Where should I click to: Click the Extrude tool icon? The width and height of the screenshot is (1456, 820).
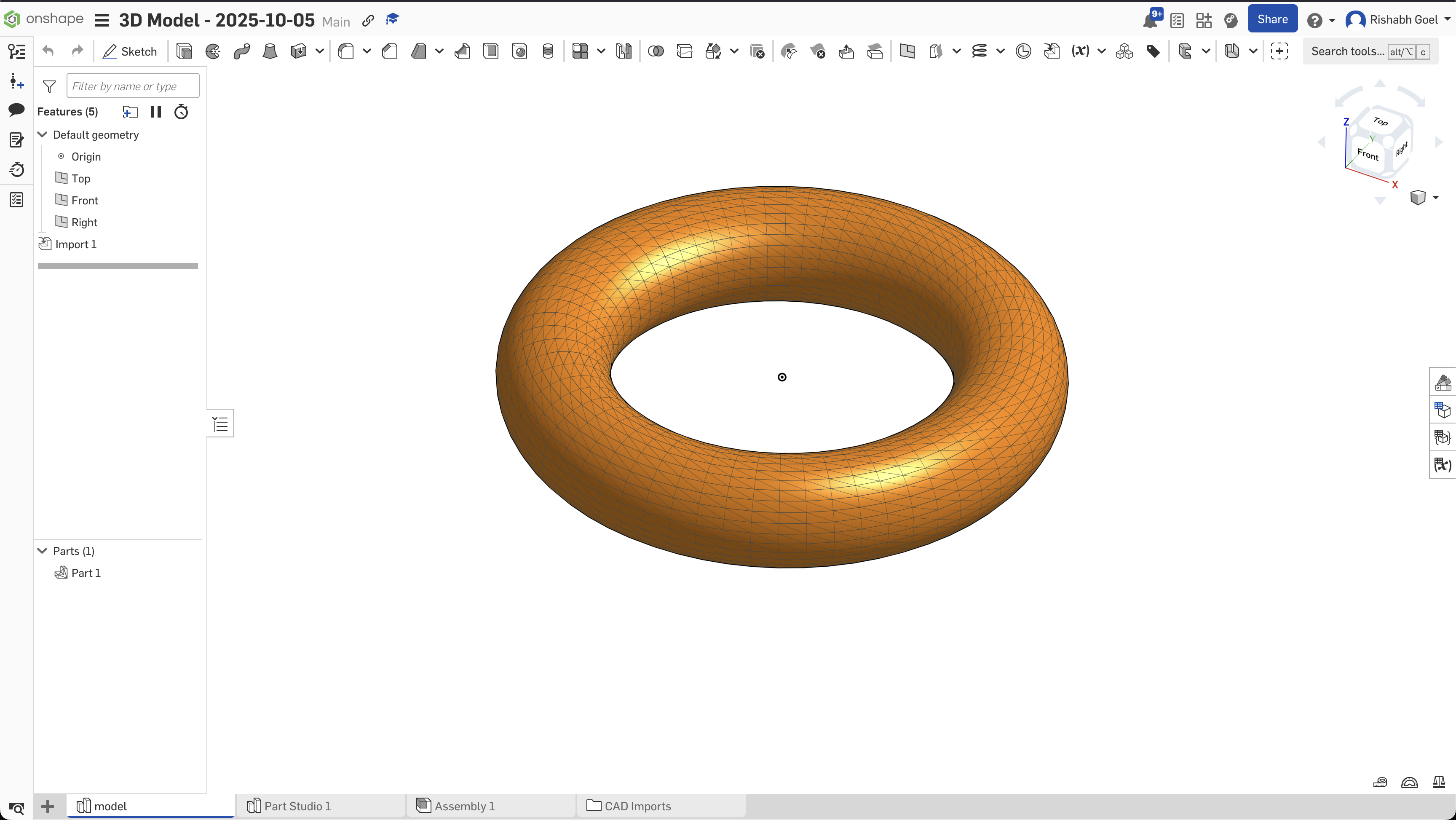tap(184, 51)
